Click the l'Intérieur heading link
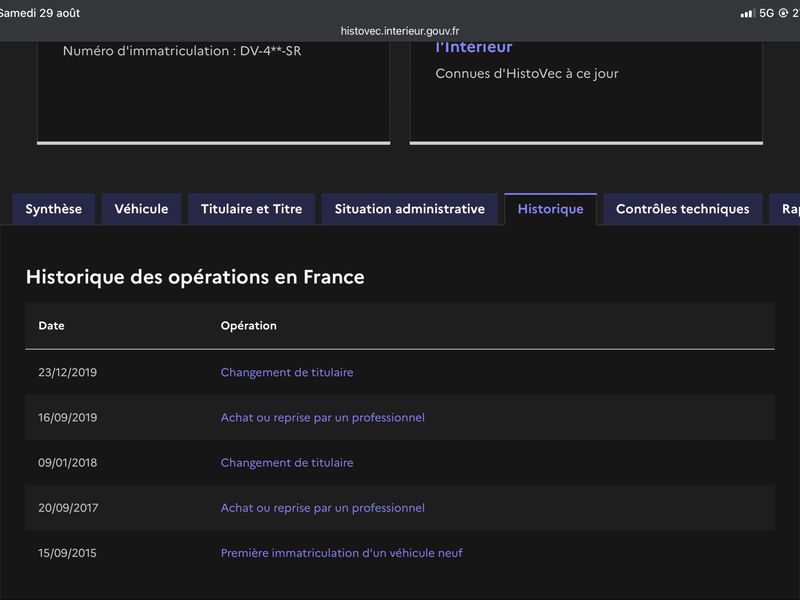Viewport: 800px width, 600px height. (x=473, y=47)
